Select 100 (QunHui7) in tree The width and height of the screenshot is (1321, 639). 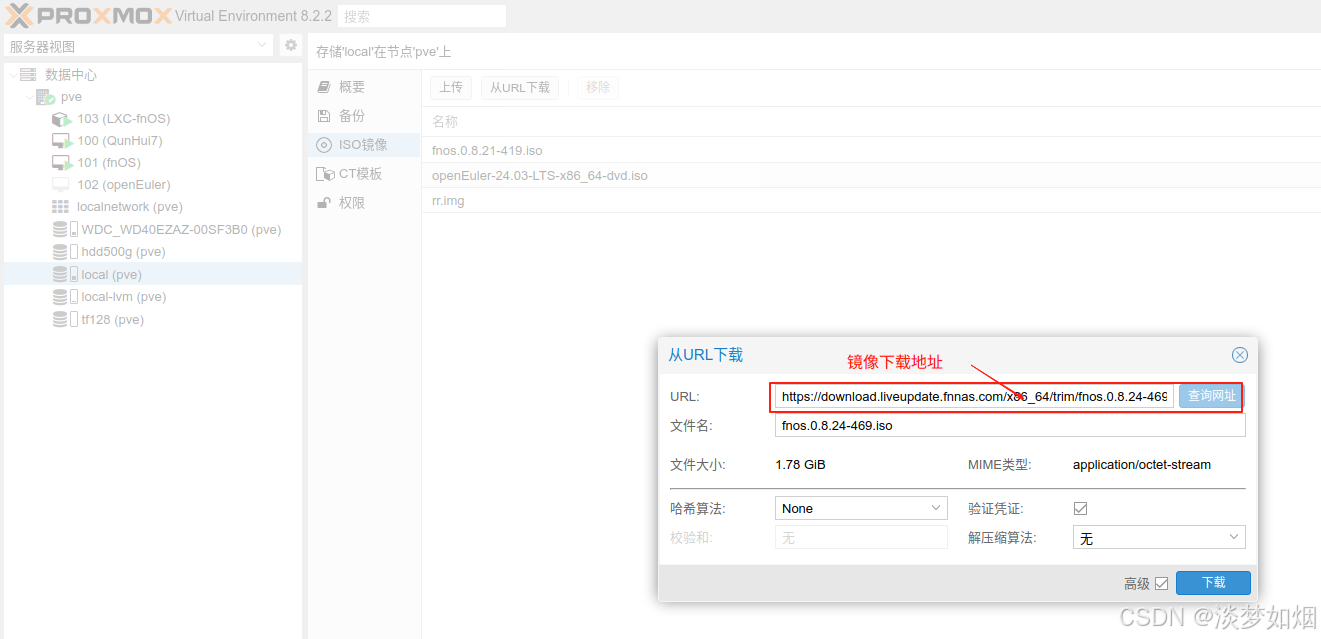pyautogui.click(x=120, y=141)
